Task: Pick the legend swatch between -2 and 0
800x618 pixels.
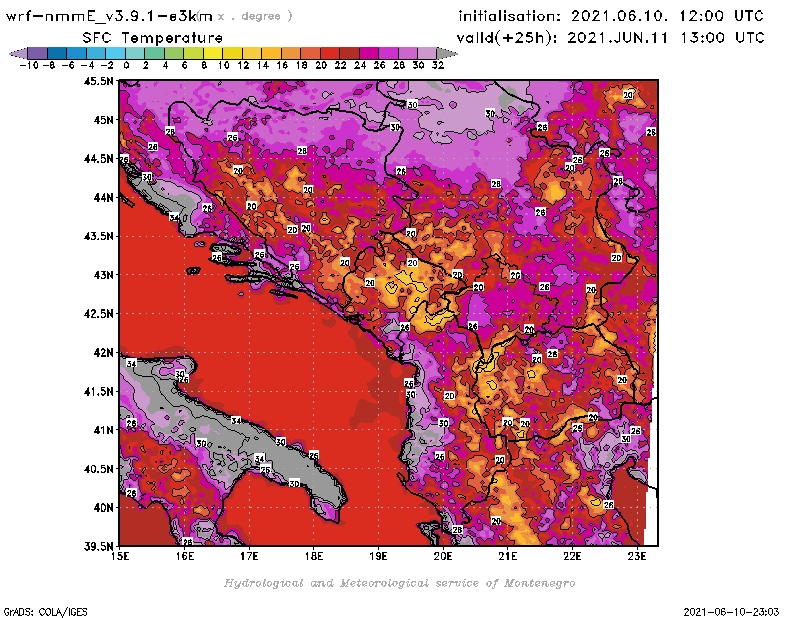Action: (x=115, y=54)
